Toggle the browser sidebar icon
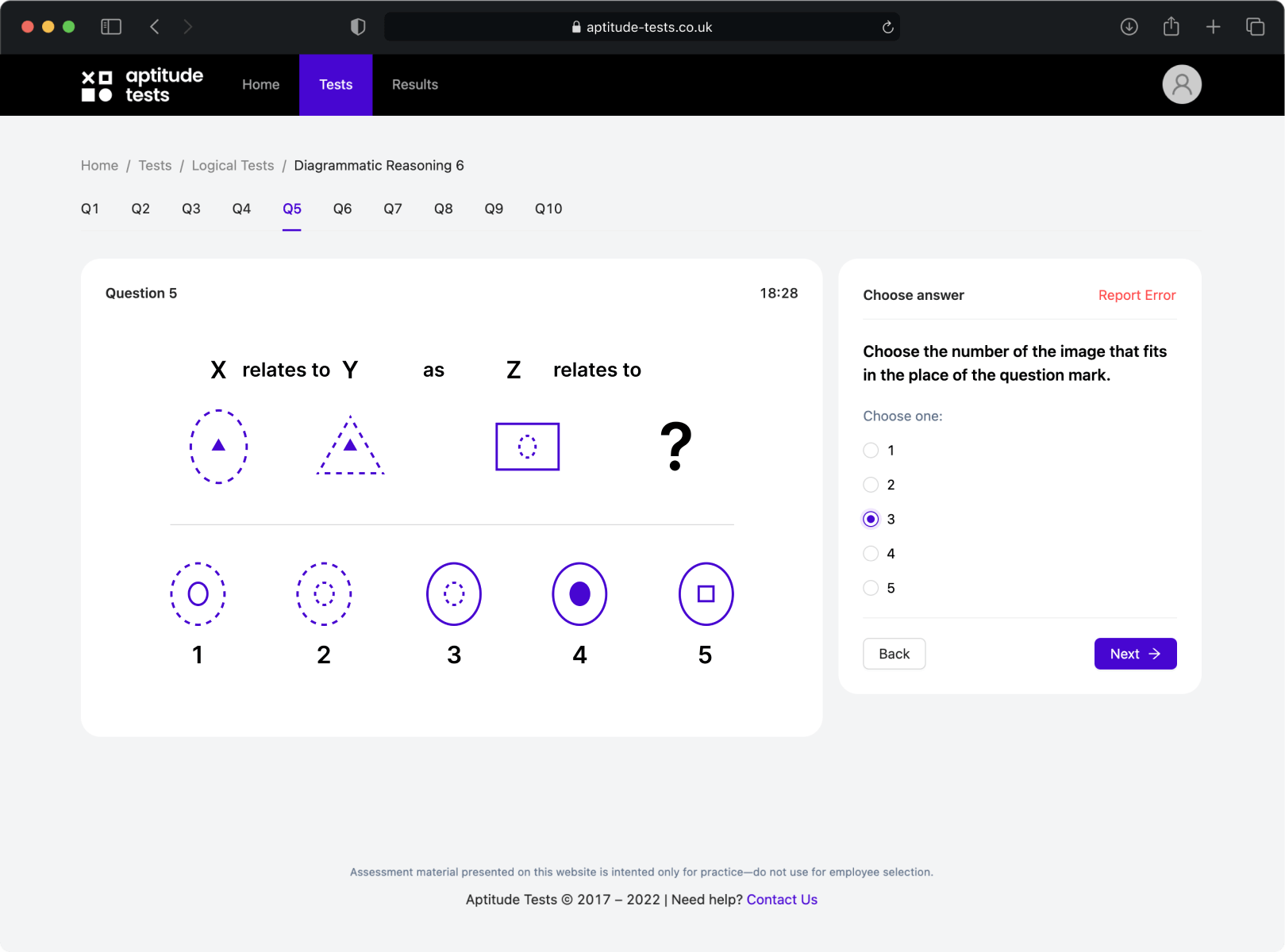This screenshot has width=1285, height=952. pyautogui.click(x=111, y=26)
